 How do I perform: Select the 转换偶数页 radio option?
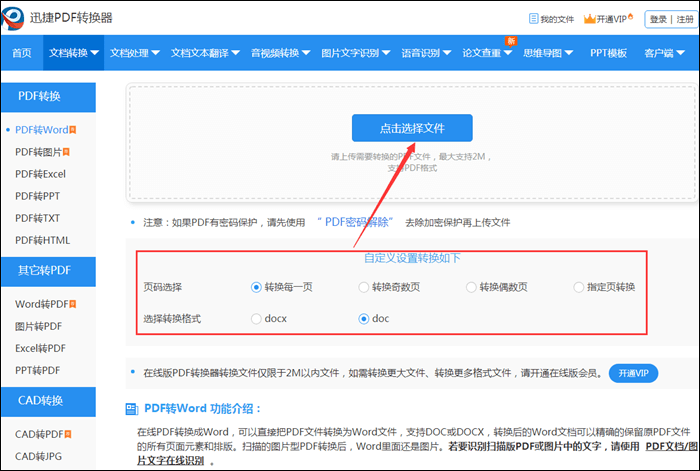click(471, 287)
